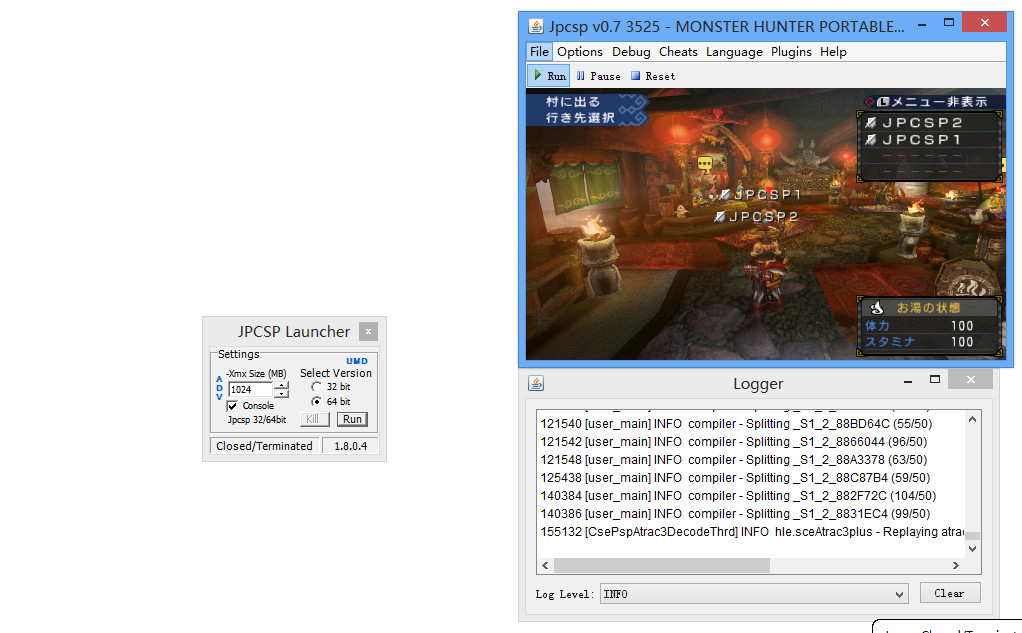
Task: Increase Xmx Size with the up arrow
Action: point(281,385)
